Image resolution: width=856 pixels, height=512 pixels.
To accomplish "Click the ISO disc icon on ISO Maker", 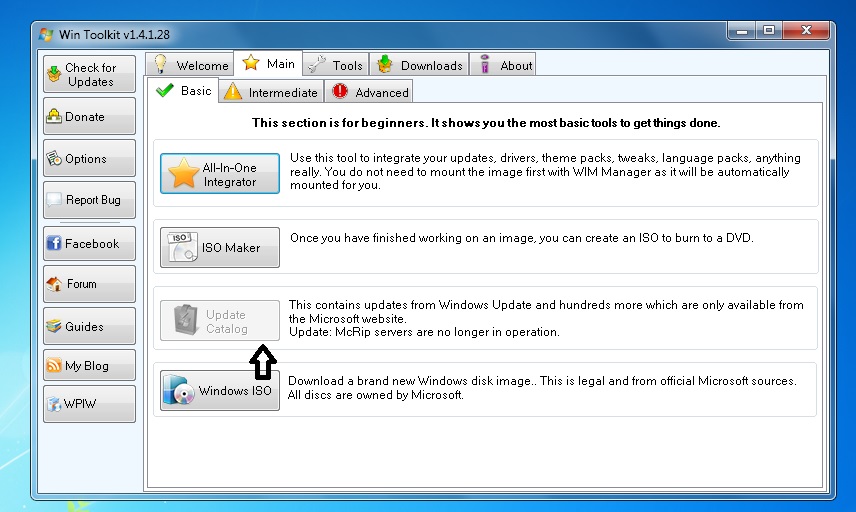I will [x=183, y=247].
